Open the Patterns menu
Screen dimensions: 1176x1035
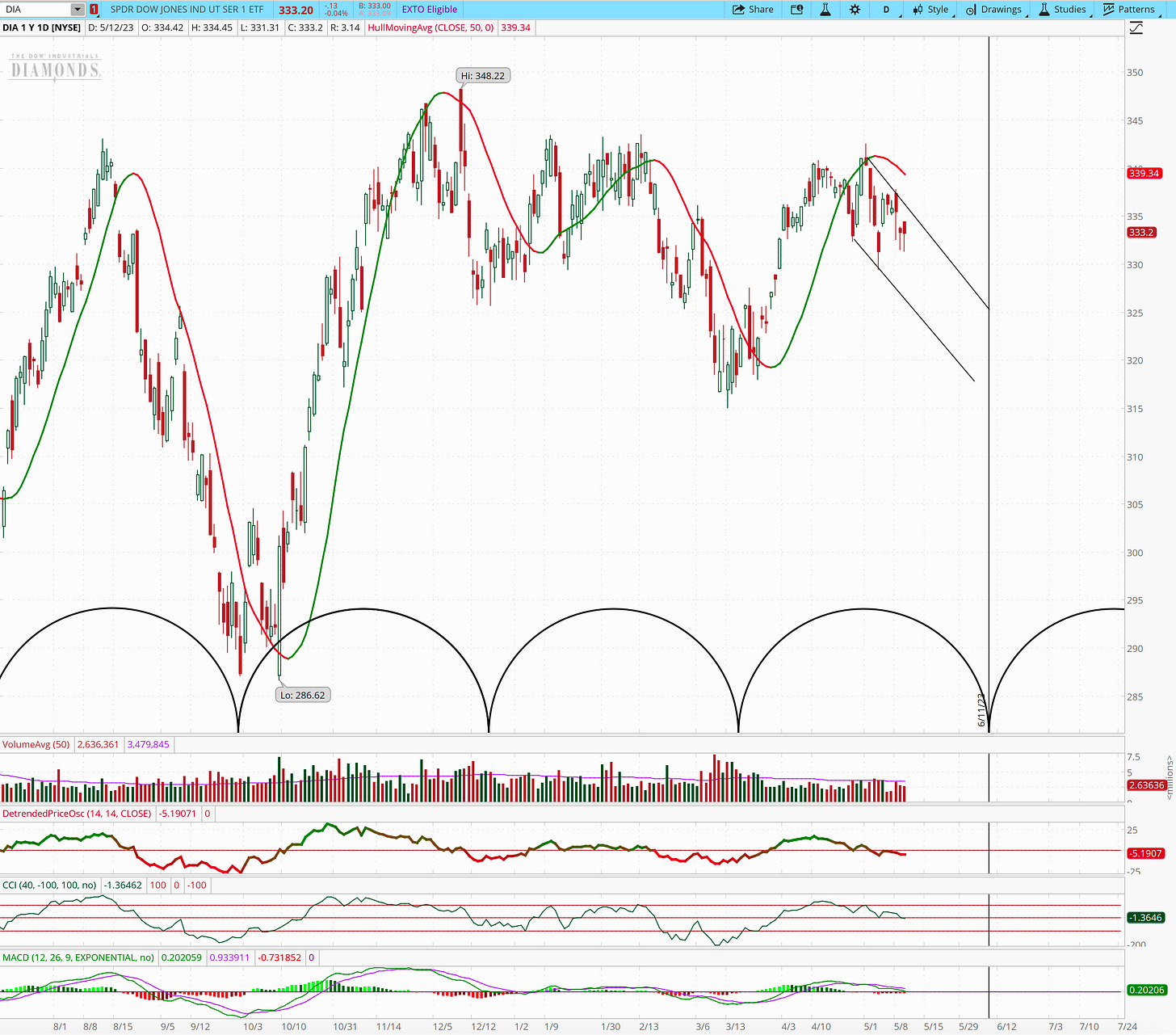point(1129,10)
